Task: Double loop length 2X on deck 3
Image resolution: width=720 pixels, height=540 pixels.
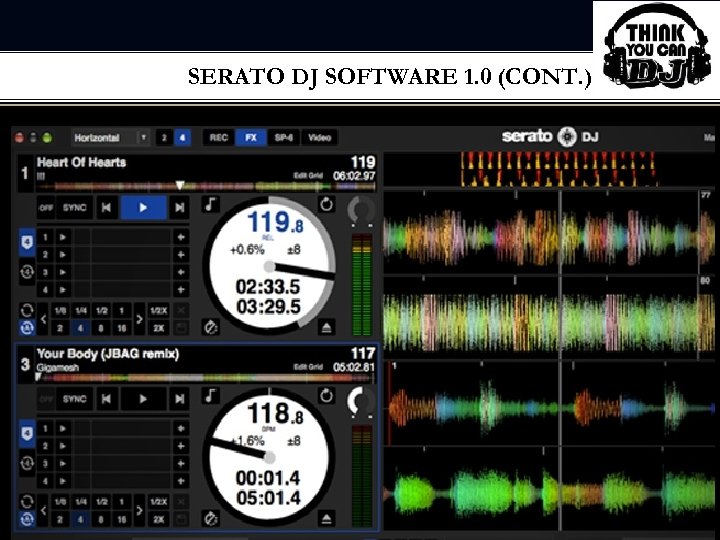Action: pyautogui.click(x=158, y=520)
